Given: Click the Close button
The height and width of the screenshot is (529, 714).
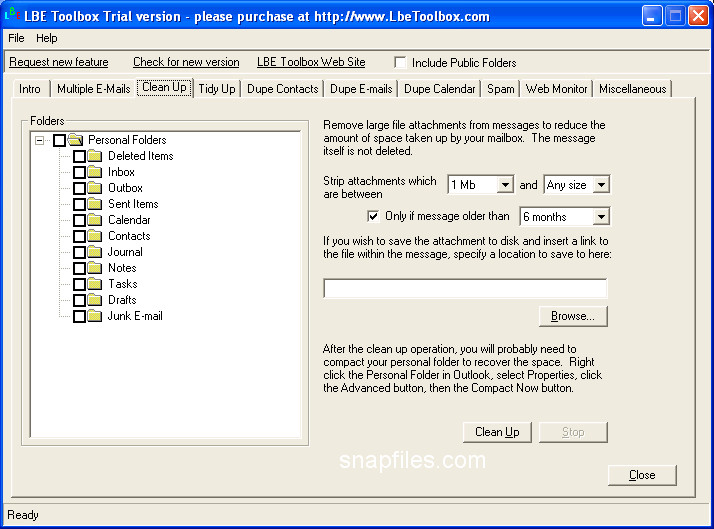Looking at the screenshot, I should point(642,475).
